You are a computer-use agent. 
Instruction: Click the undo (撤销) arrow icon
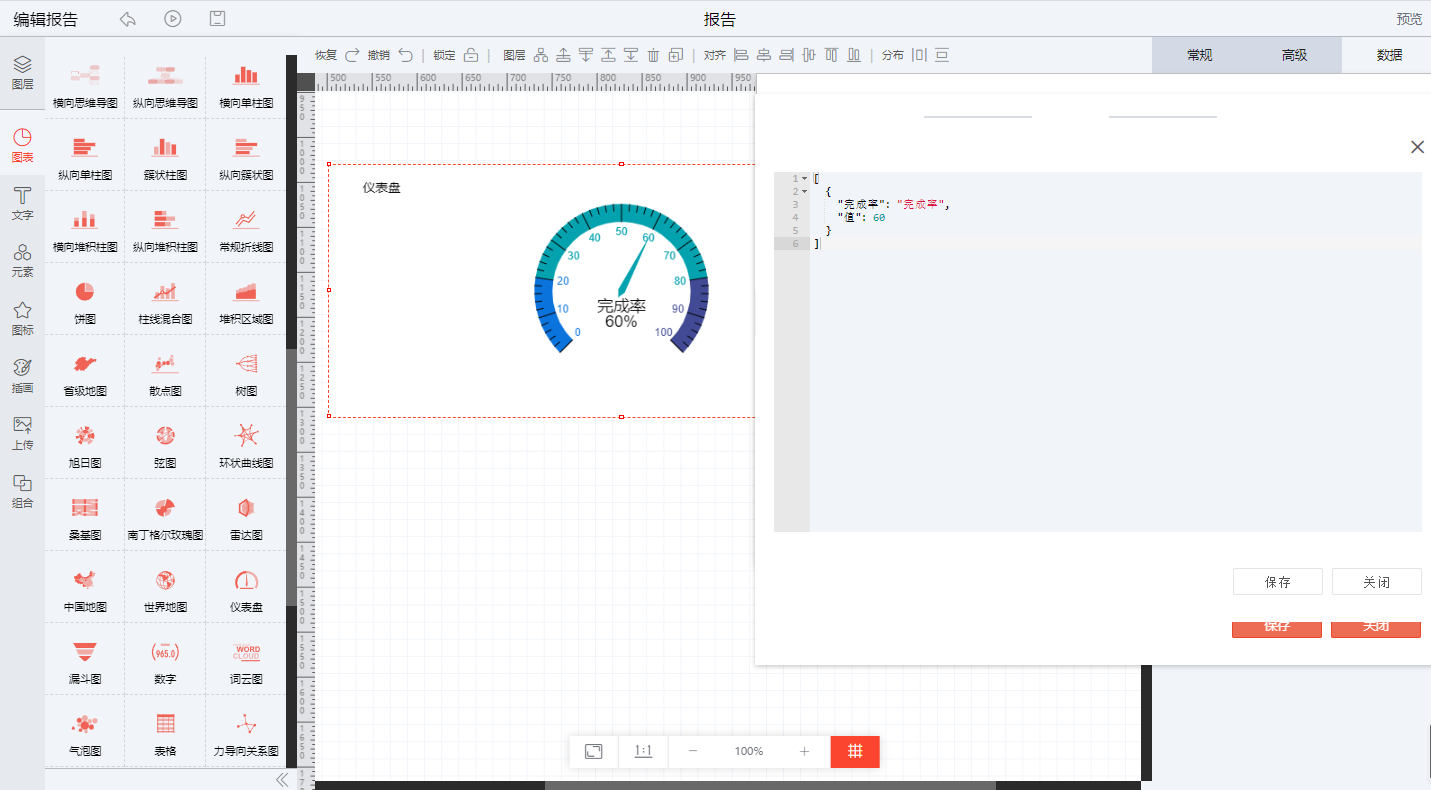[405, 55]
